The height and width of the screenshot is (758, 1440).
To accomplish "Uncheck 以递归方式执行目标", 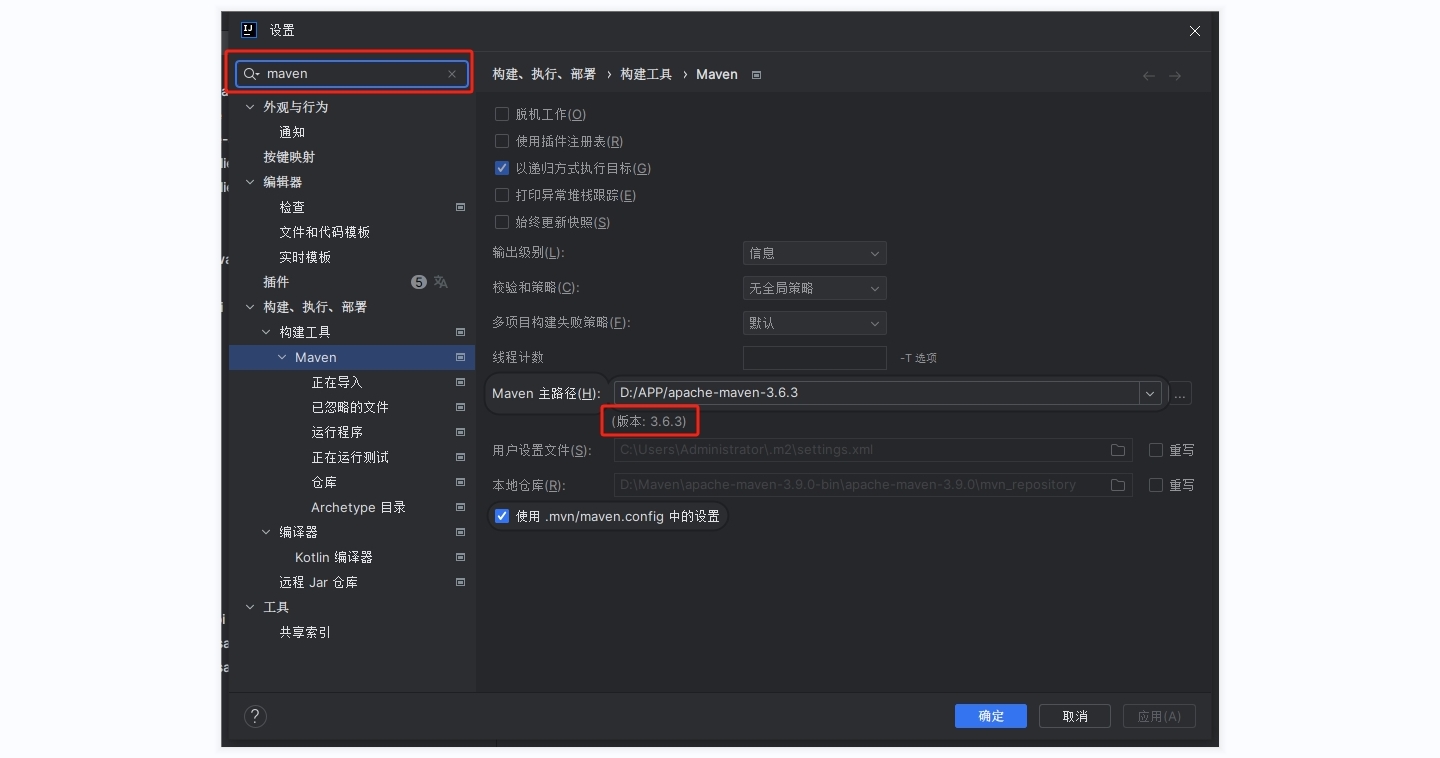I will coord(502,169).
